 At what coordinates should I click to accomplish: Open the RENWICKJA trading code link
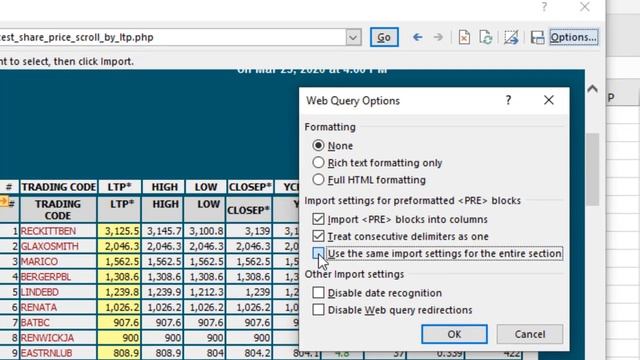pyautogui.click(x=47, y=338)
